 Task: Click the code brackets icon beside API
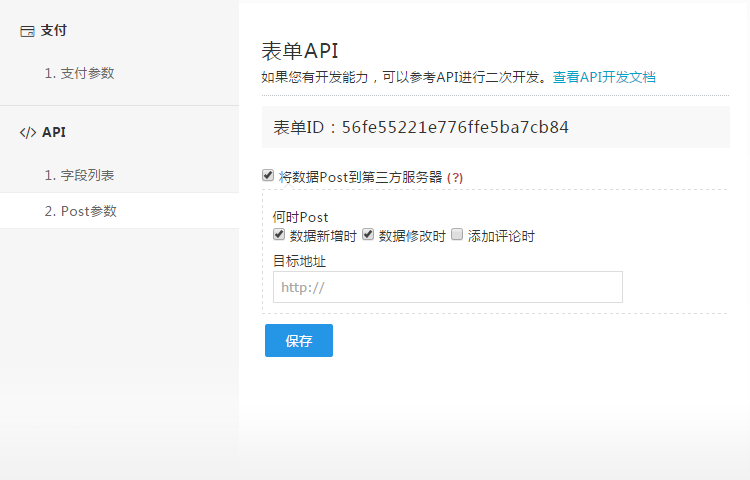coord(28,132)
